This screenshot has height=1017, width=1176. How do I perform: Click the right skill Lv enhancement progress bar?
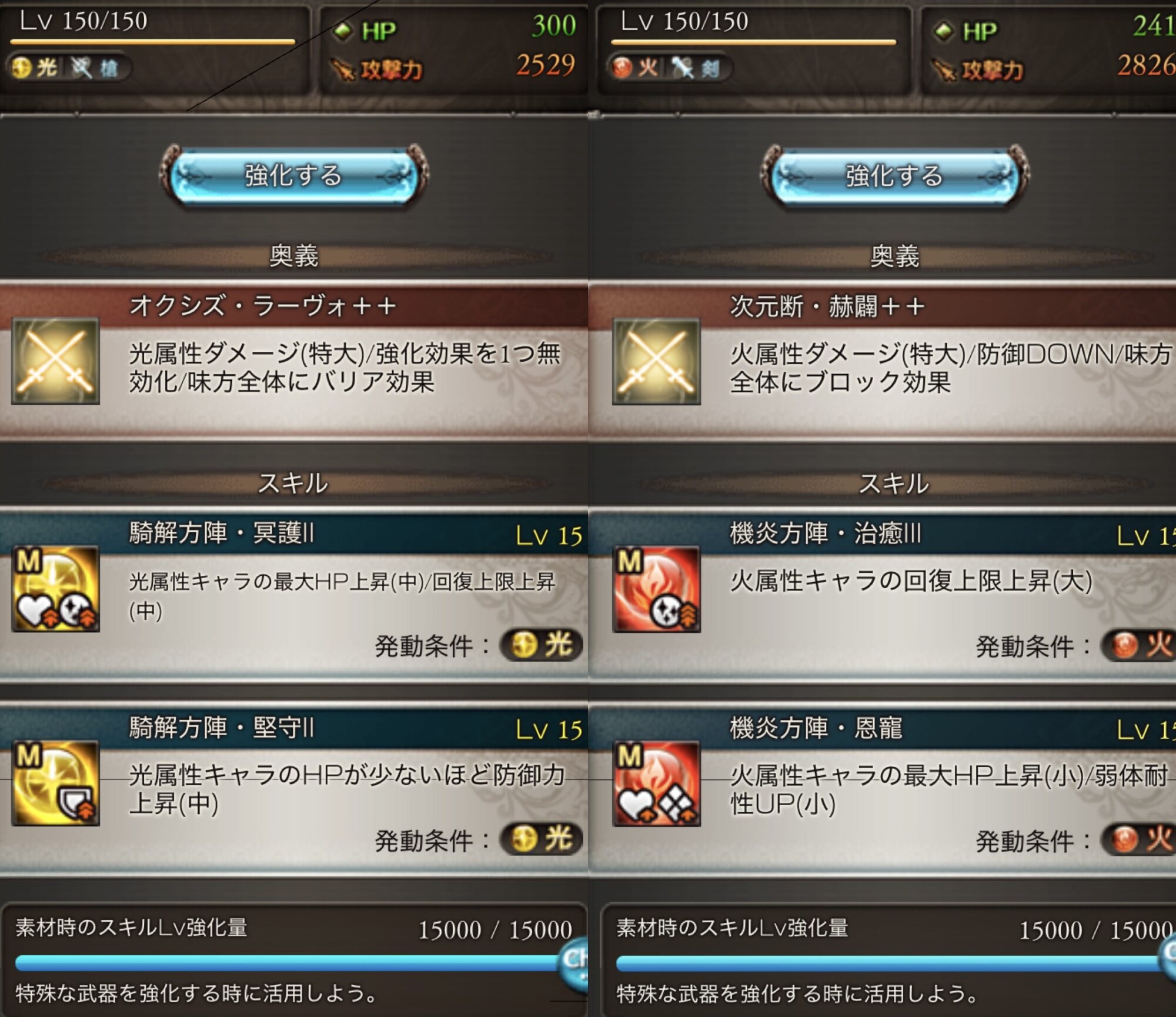(889, 962)
